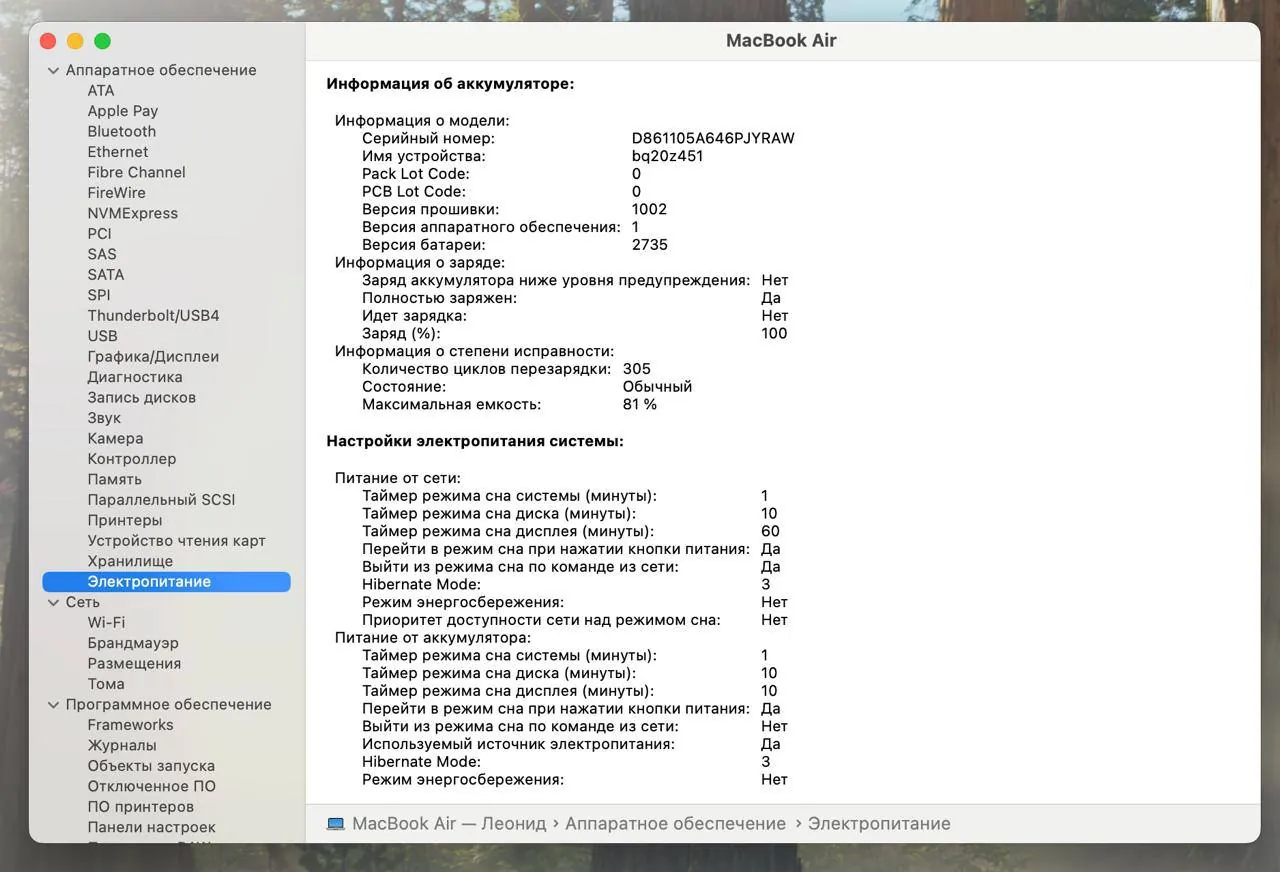Click the Заряд (%) value 100
The width and height of the screenshot is (1280, 872).
(774, 333)
